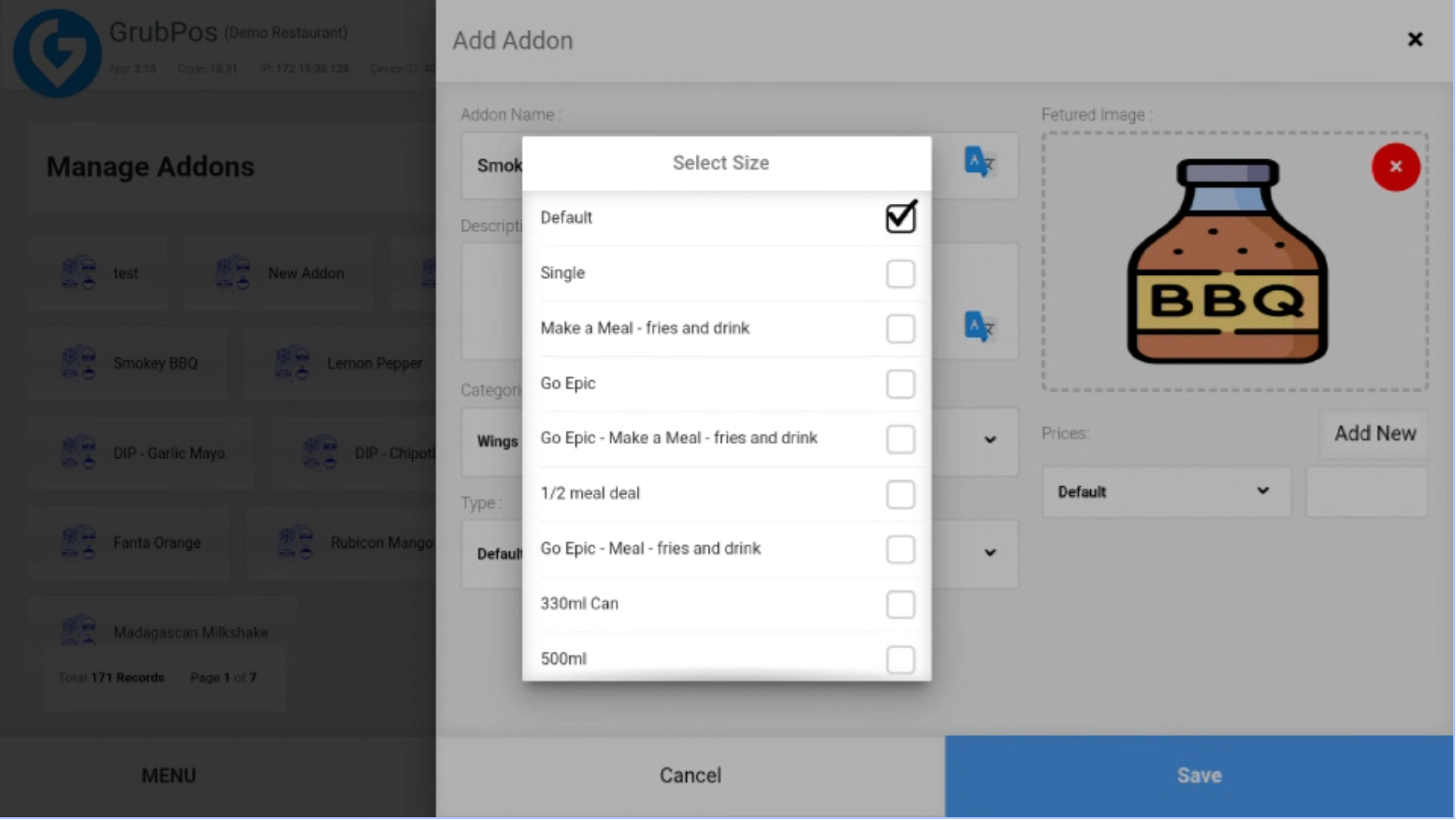Check Go Epic - Meal - fries and drink
1456x820 pixels.
click(x=900, y=549)
